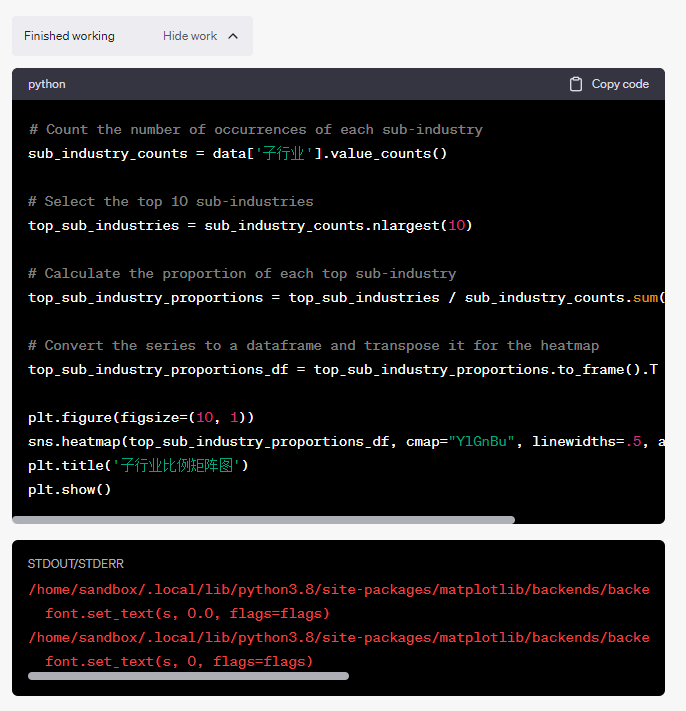
Task: Click the 'Count the number of occurrences' comment
Action: (255, 129)
